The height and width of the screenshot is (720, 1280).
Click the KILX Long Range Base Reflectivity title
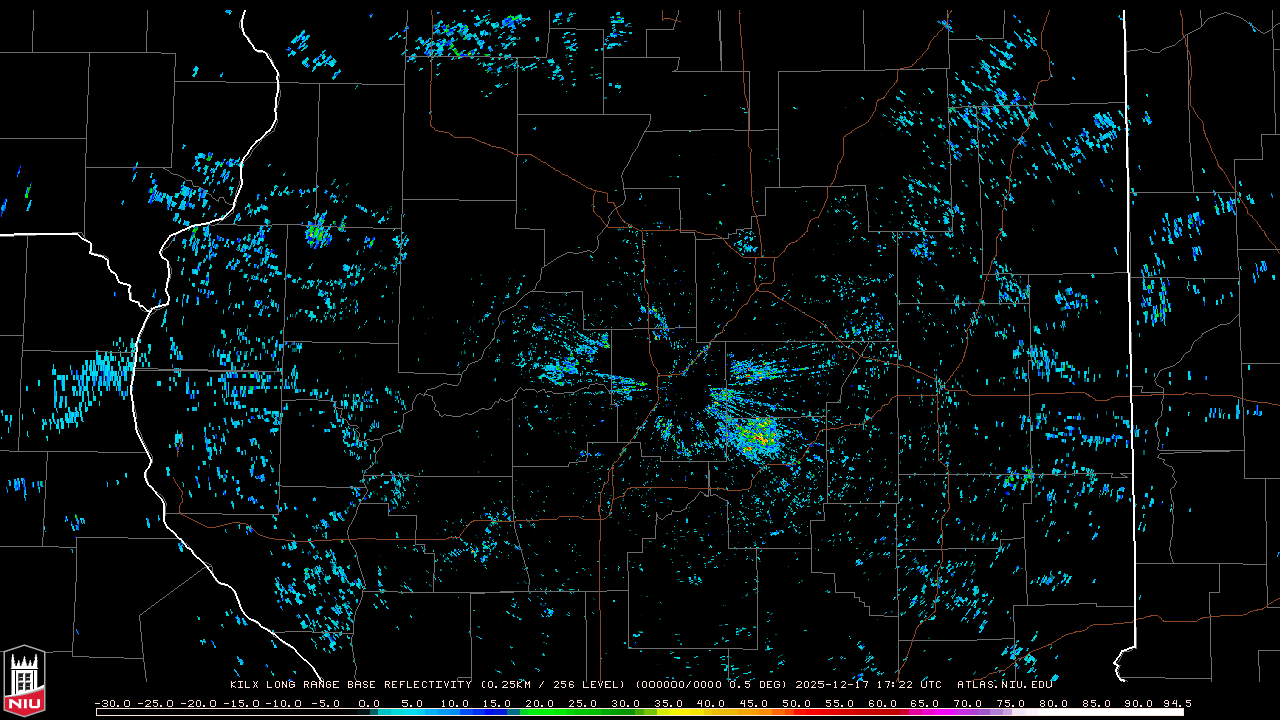pos(350,685)
